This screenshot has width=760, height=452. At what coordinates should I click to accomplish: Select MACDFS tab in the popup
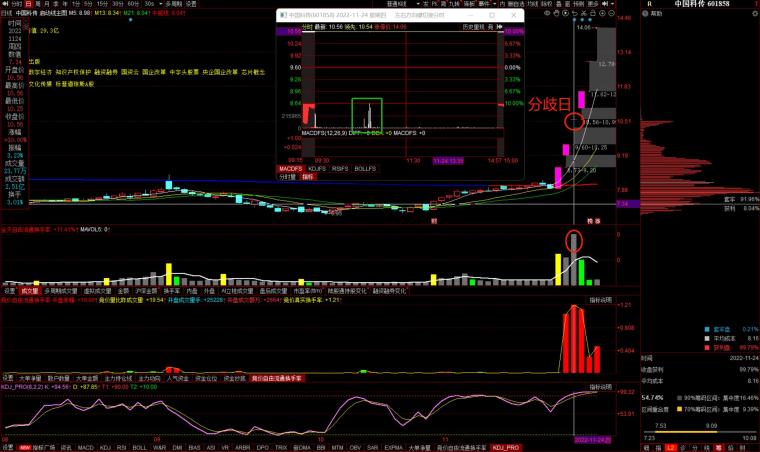click(x=290, y=169)
